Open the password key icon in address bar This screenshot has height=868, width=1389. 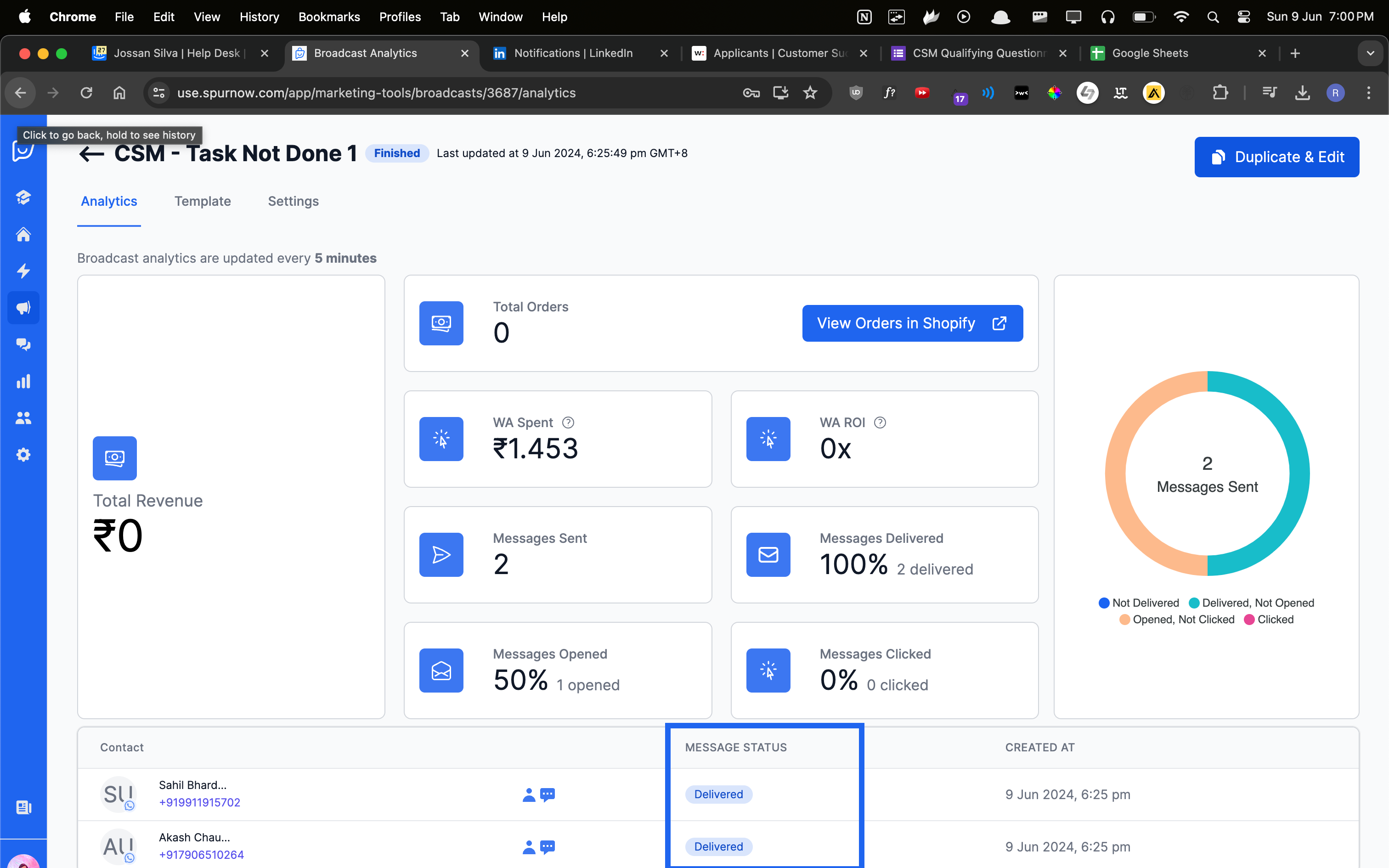(x=751, y=92)
